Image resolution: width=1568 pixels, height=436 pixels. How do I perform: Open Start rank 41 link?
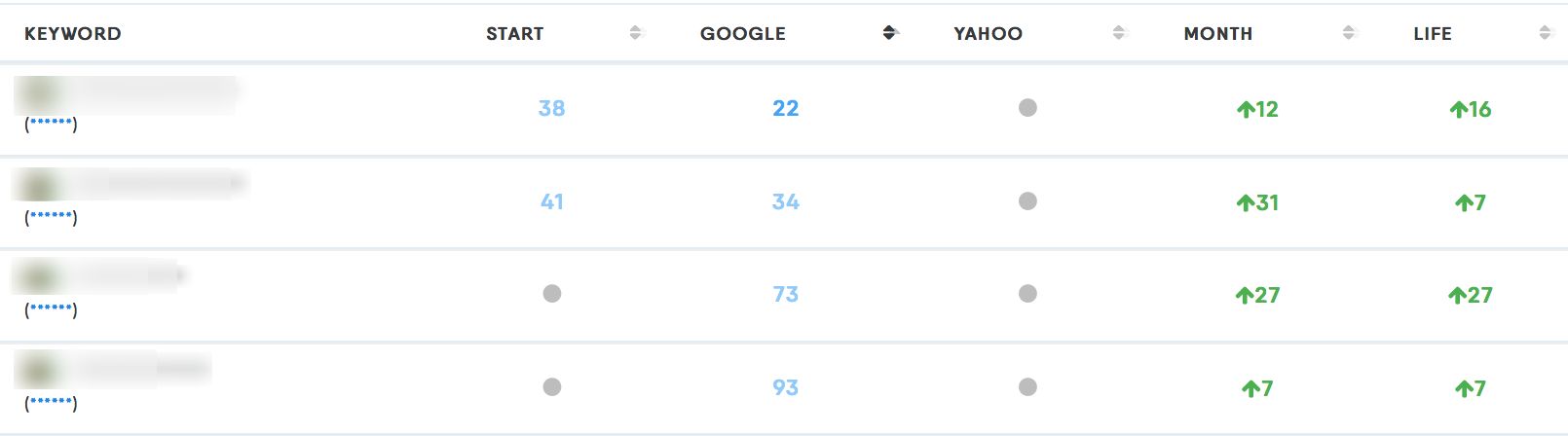tap(551, 201)
